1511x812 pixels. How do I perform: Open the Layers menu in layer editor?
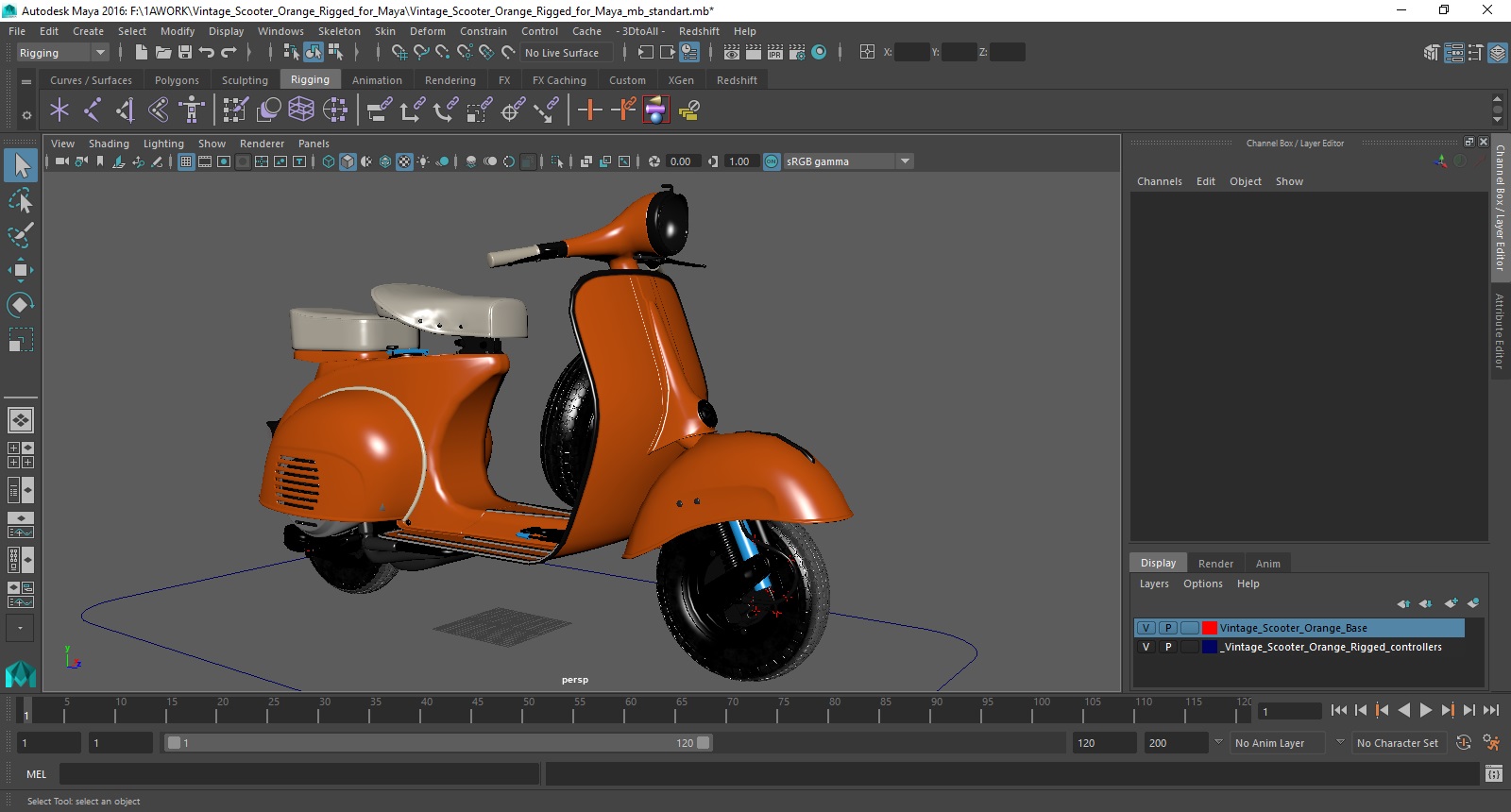1154,584
